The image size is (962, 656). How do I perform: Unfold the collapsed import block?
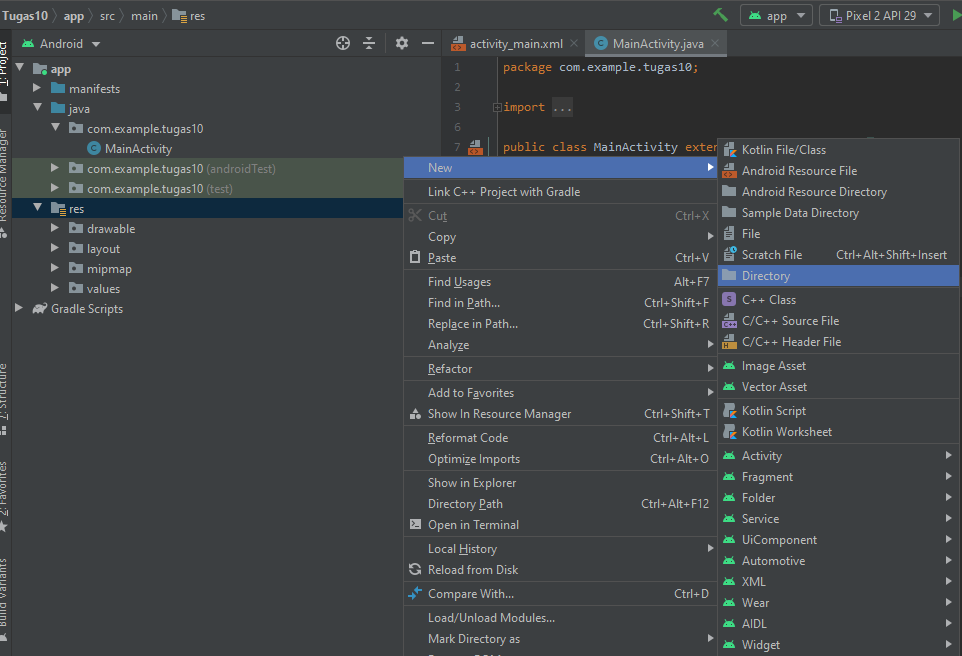point(497,107)
